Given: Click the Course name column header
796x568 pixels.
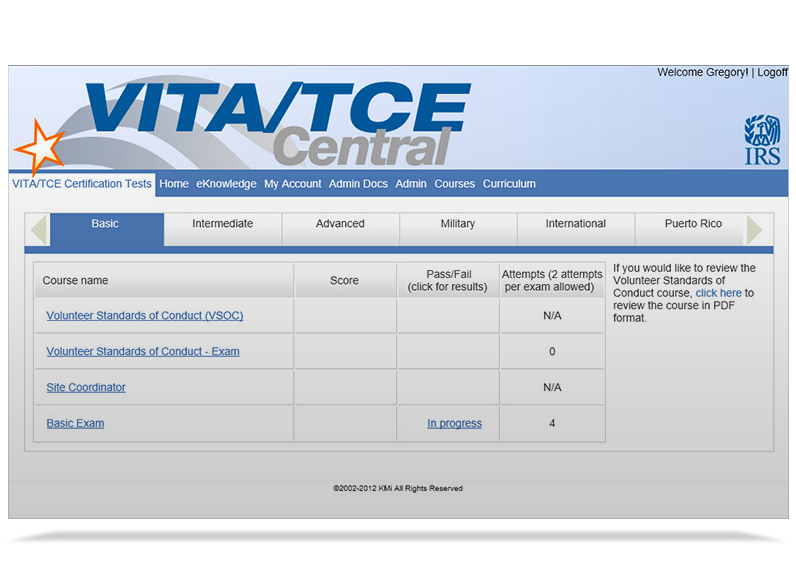Looking at the screenshot, I should (164, 280).
